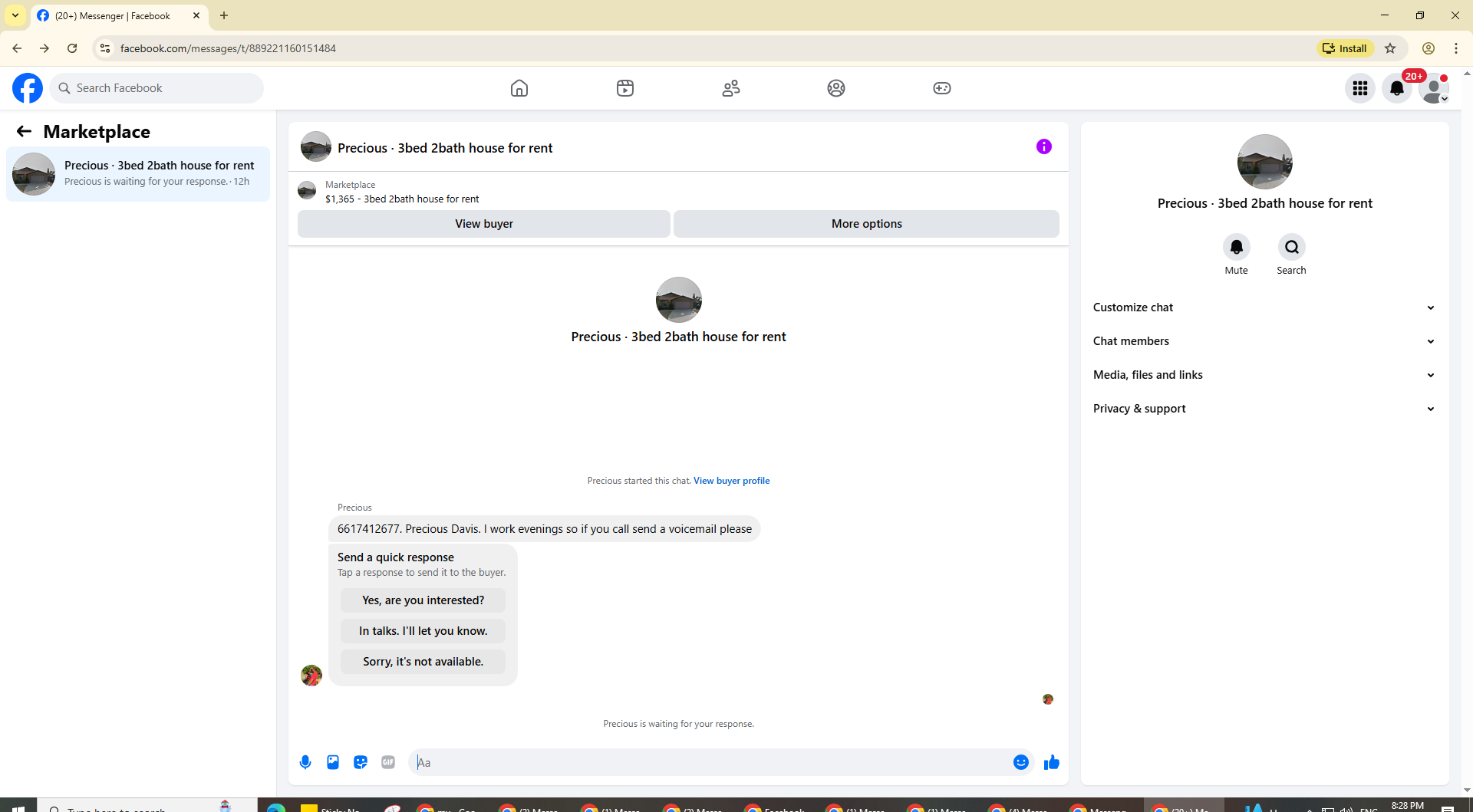1473x812 pixels.
Task: Close the Messenger browser tab
Action: (x=196, y=15)
